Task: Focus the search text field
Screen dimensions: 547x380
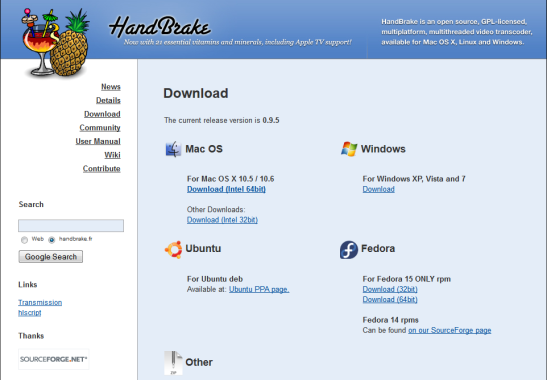Action: 71,225
